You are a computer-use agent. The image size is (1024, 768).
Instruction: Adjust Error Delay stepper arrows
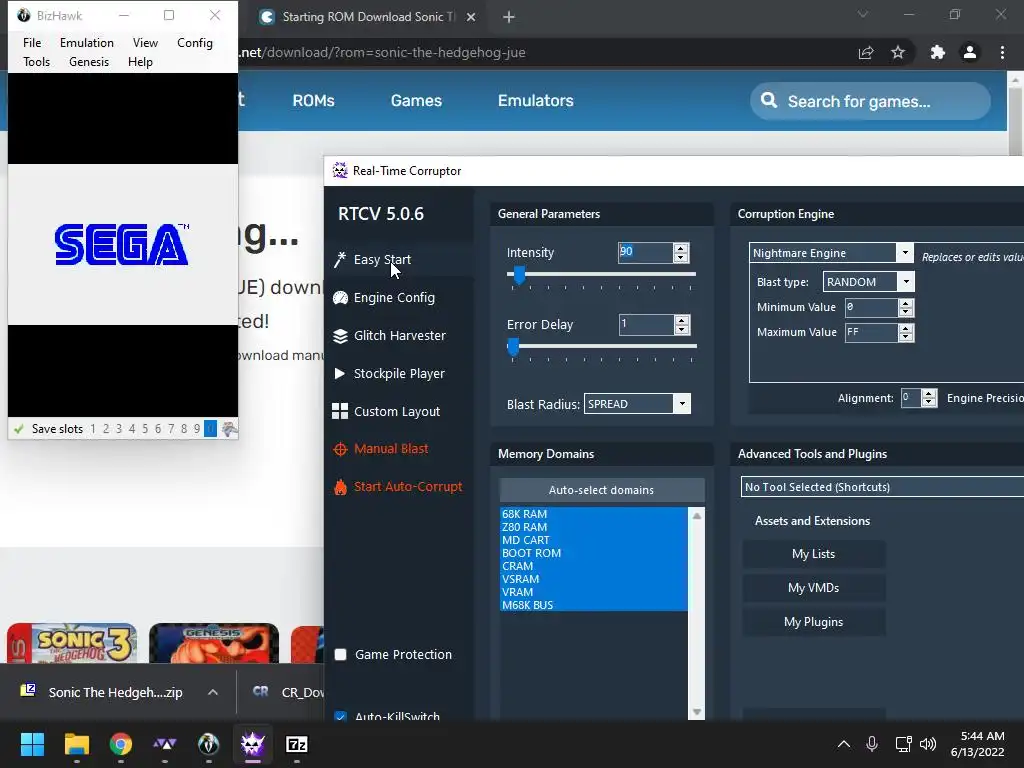click(682, 325)
